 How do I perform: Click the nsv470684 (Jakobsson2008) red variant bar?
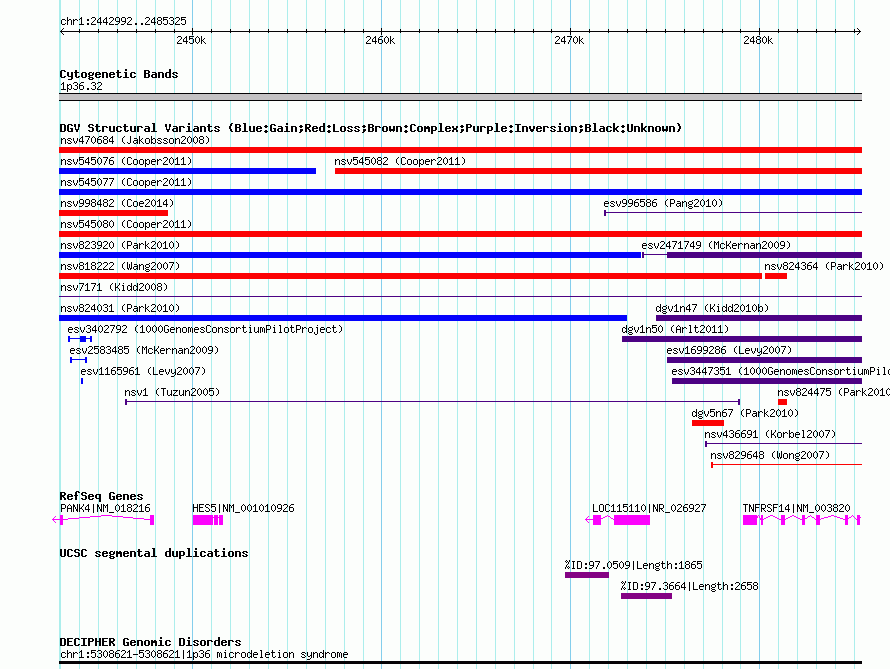point(460,150)
